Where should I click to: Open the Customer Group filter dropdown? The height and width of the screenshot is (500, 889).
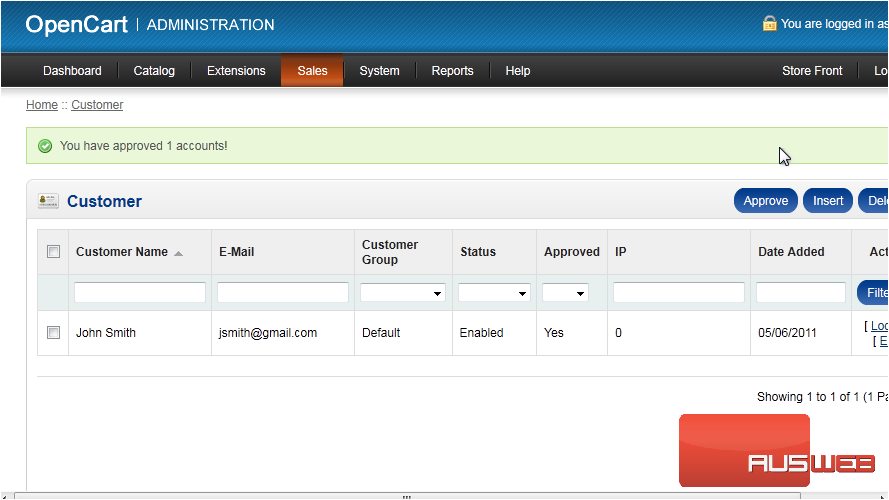[x=402, y=293]
